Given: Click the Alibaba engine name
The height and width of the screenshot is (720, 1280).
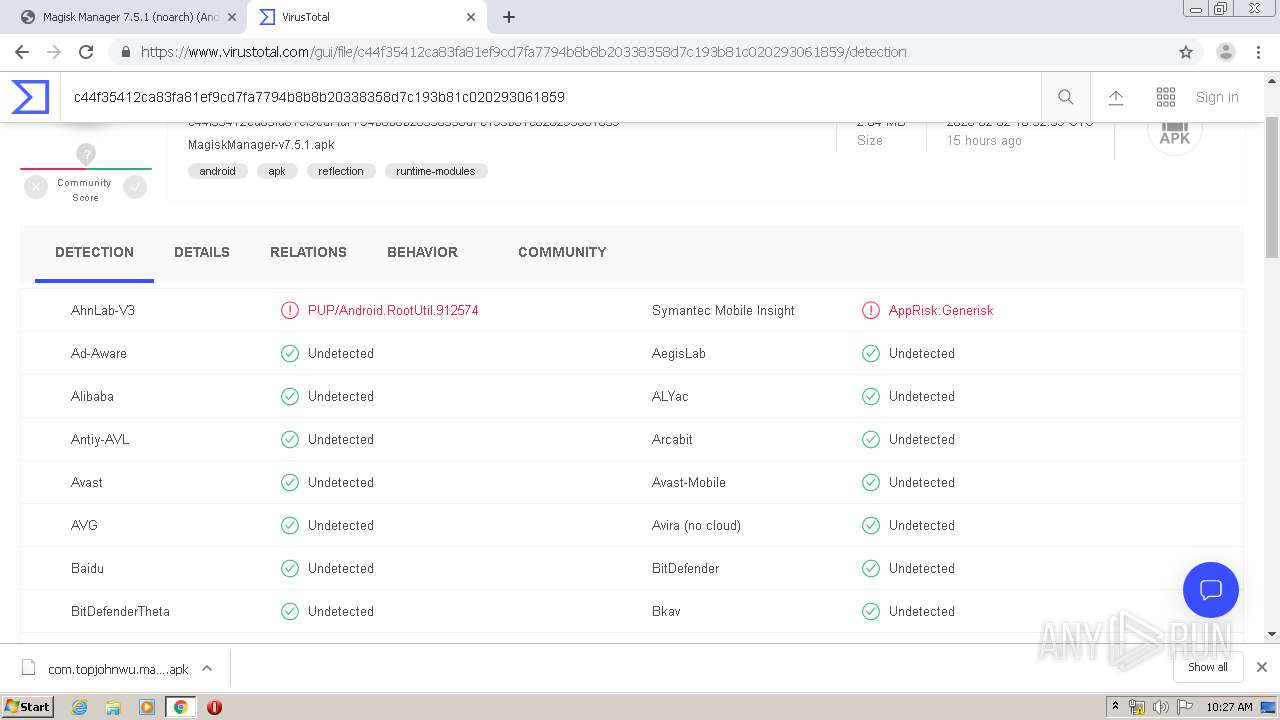Looking at the screenshot, I should [x=92, y=397].
